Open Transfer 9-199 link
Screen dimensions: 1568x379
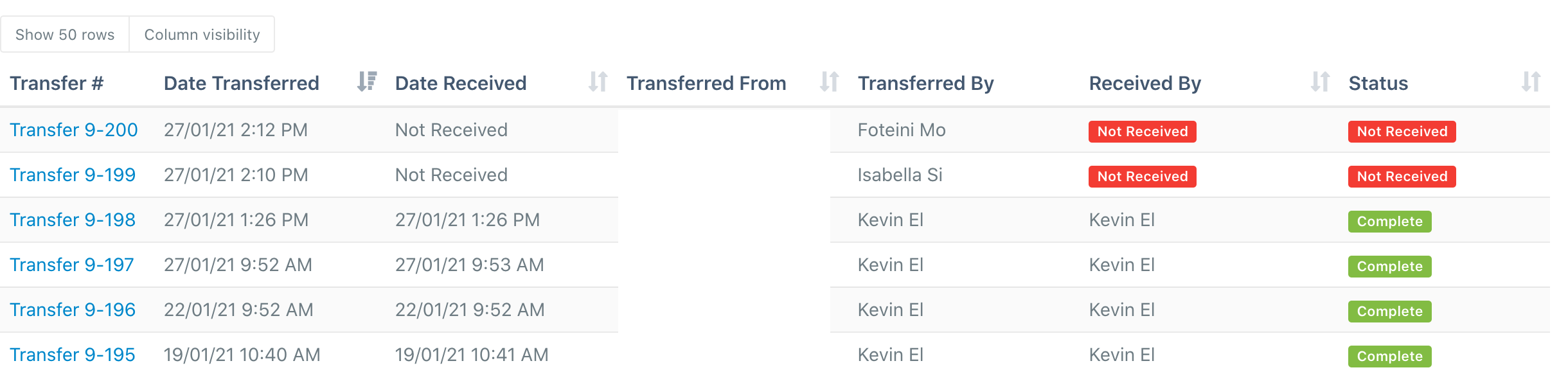(73, 175)
